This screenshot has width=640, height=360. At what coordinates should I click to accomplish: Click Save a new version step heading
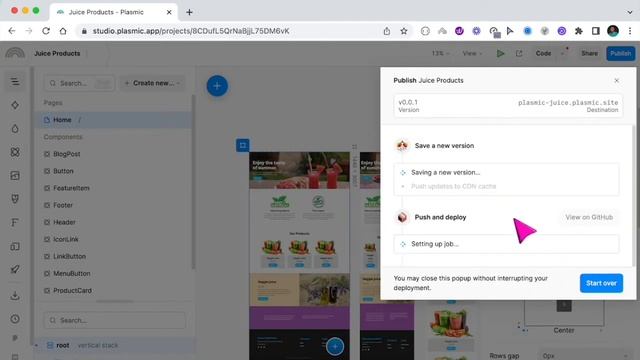pyautogui.click(x=444, y=146)
